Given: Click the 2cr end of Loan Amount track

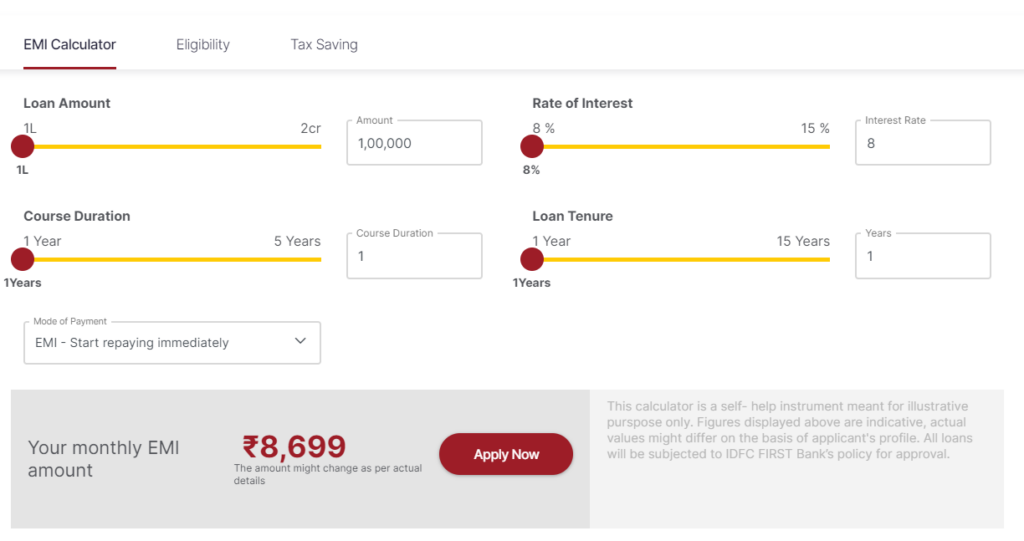Looking at the screenshot, I should (319, 146).
